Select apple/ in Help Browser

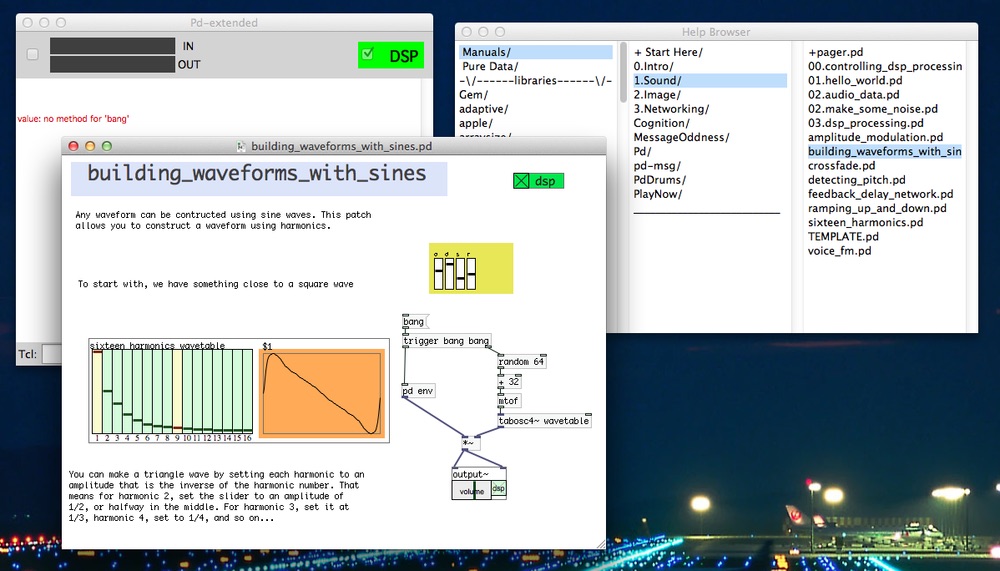click(x=476, y=123)
